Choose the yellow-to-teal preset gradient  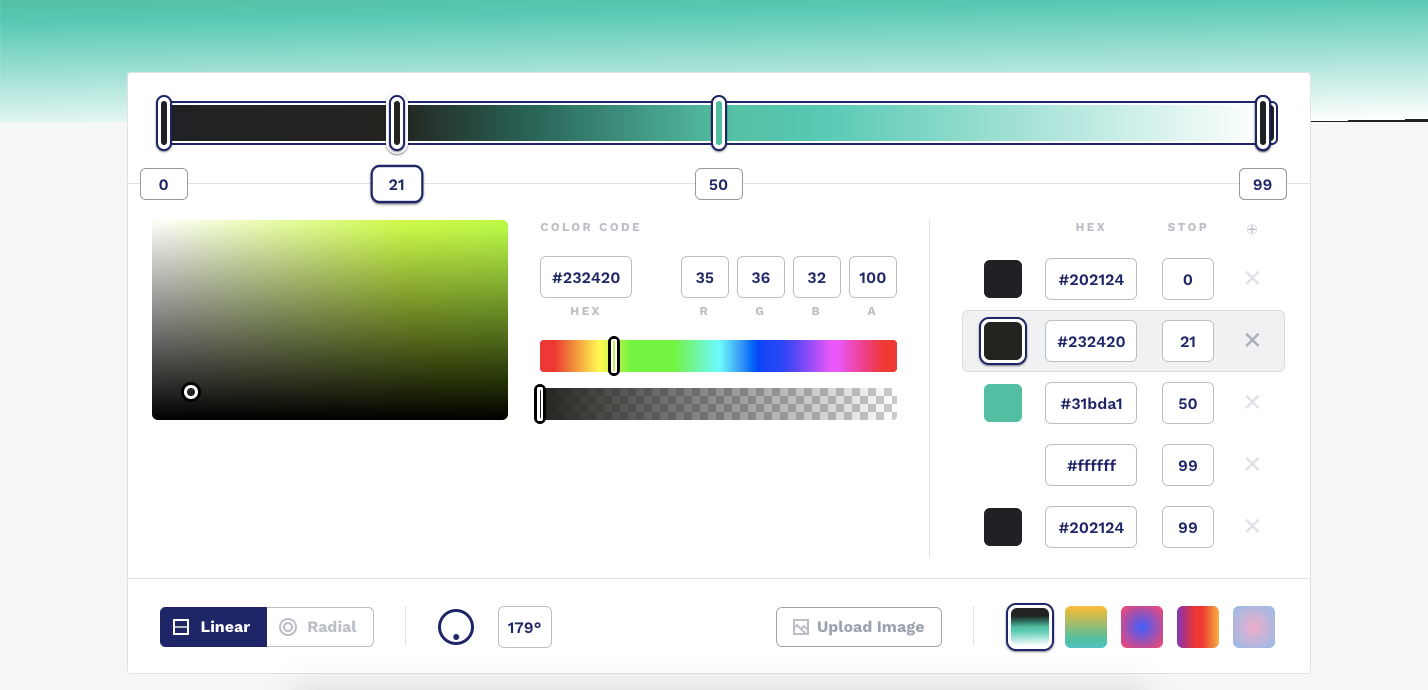pos(1086,627)
